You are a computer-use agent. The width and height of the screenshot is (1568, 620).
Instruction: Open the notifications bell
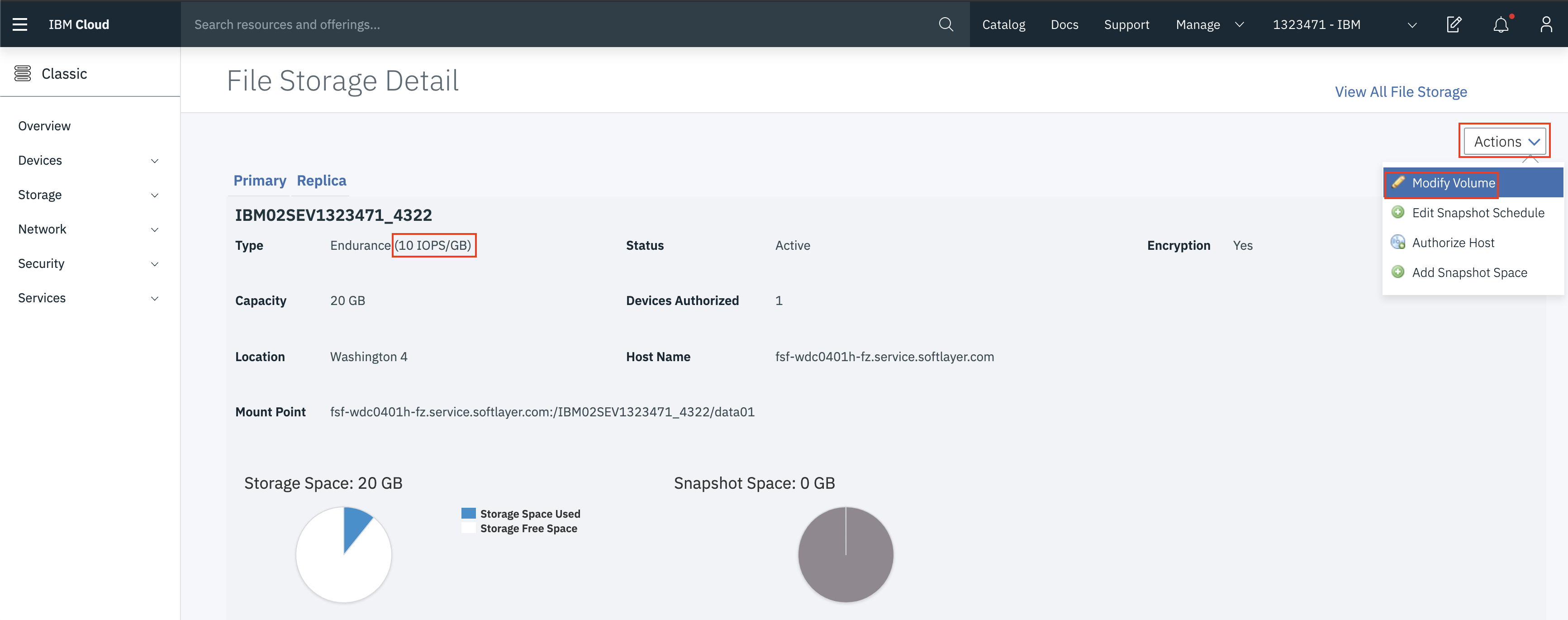1501,24
